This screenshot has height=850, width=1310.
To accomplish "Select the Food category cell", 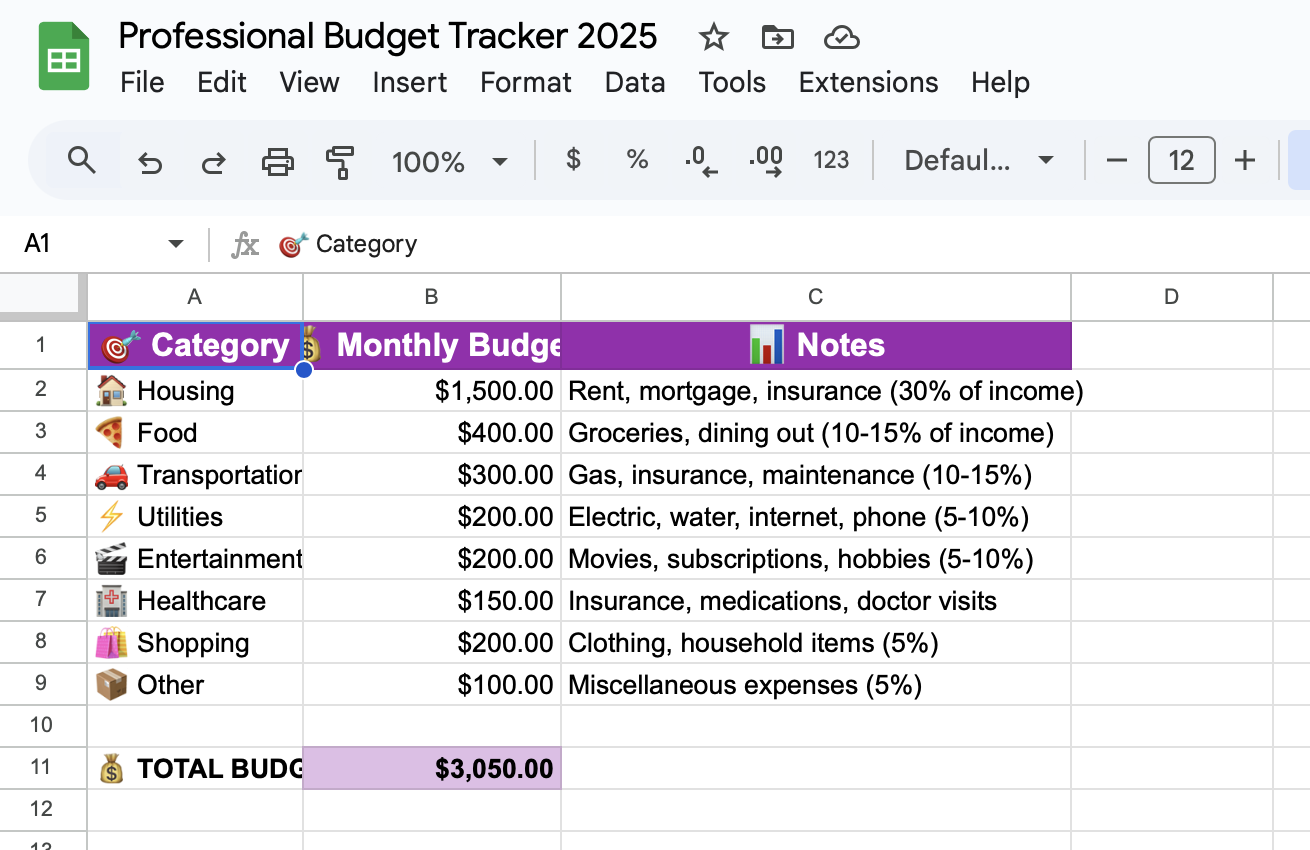I will pos(195,432).
